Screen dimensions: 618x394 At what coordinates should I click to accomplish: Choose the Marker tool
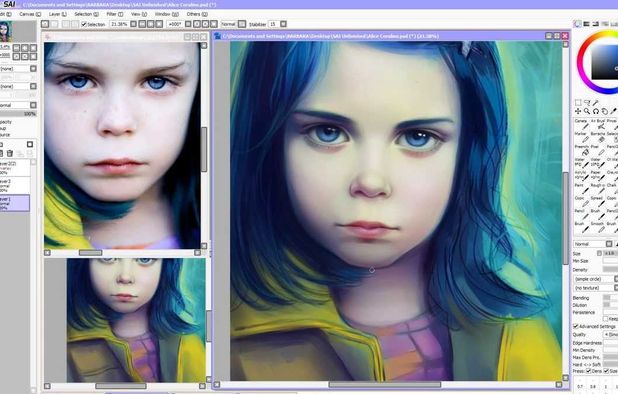coord(582,138)
